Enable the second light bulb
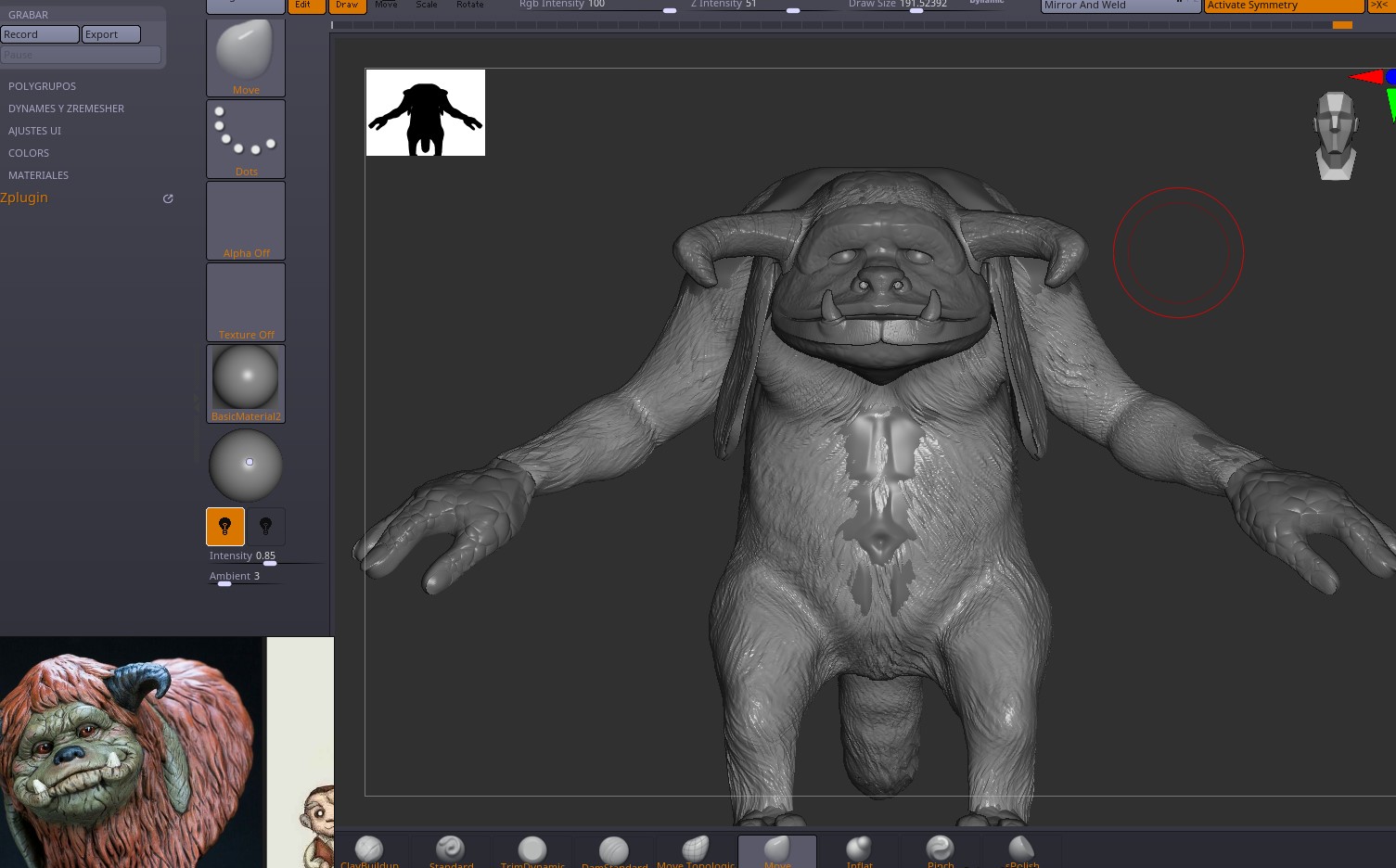 click(266, 527)
